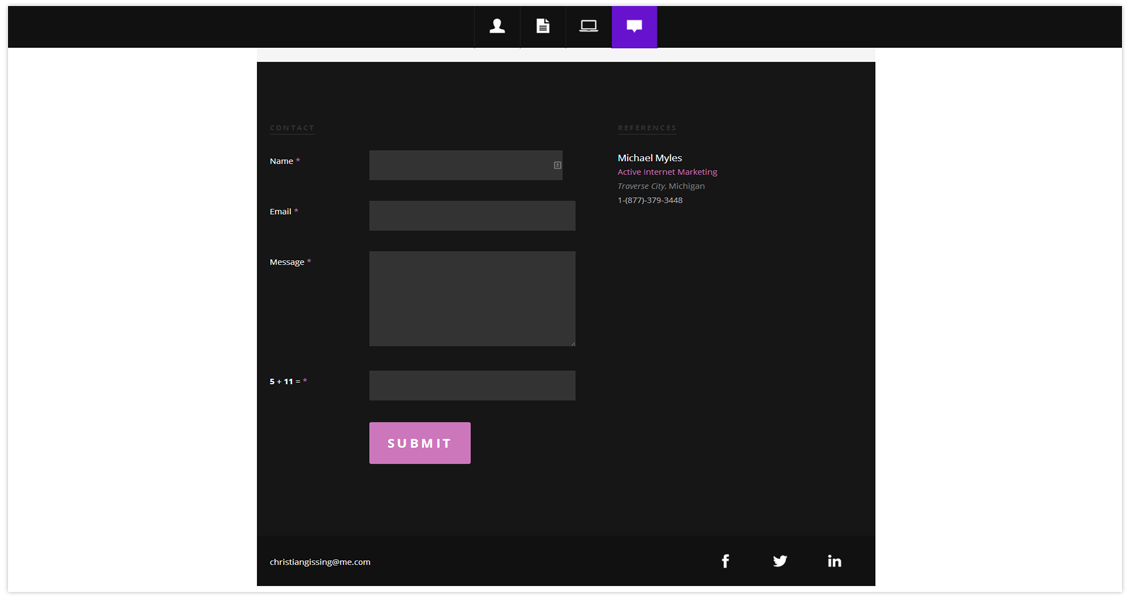Image resolution: width=1130 pixels, height=600 pixels.
Task: Open the profile person icon section
Action: coord(497,27)
